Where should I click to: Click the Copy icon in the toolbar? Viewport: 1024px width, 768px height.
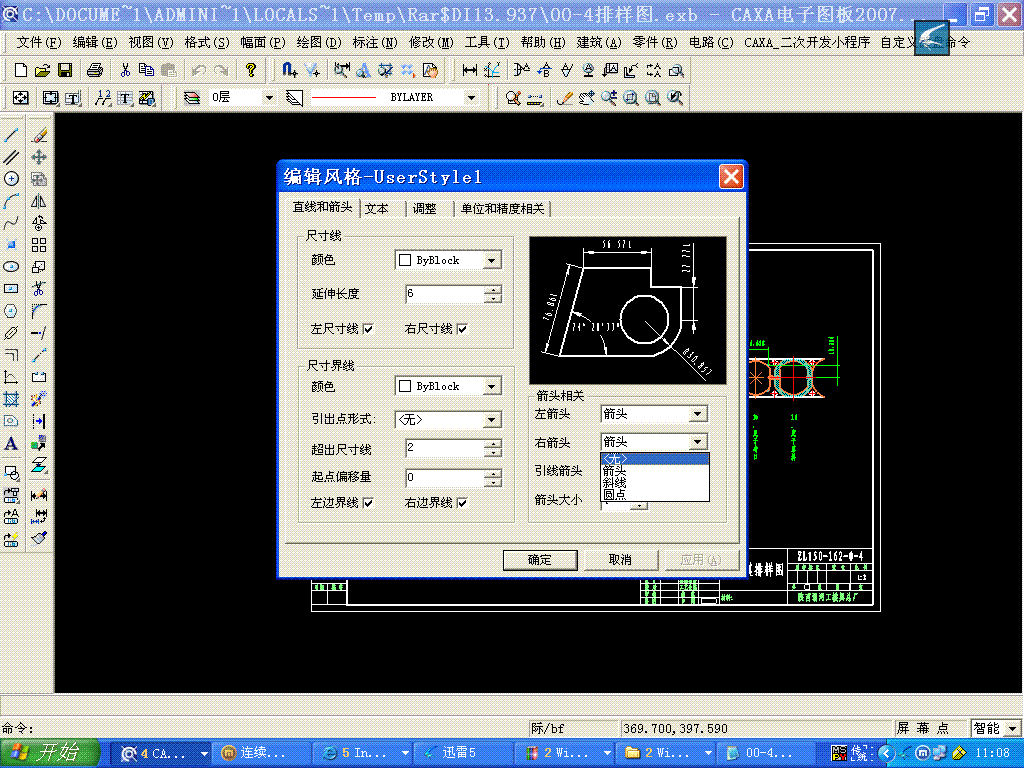146,70
